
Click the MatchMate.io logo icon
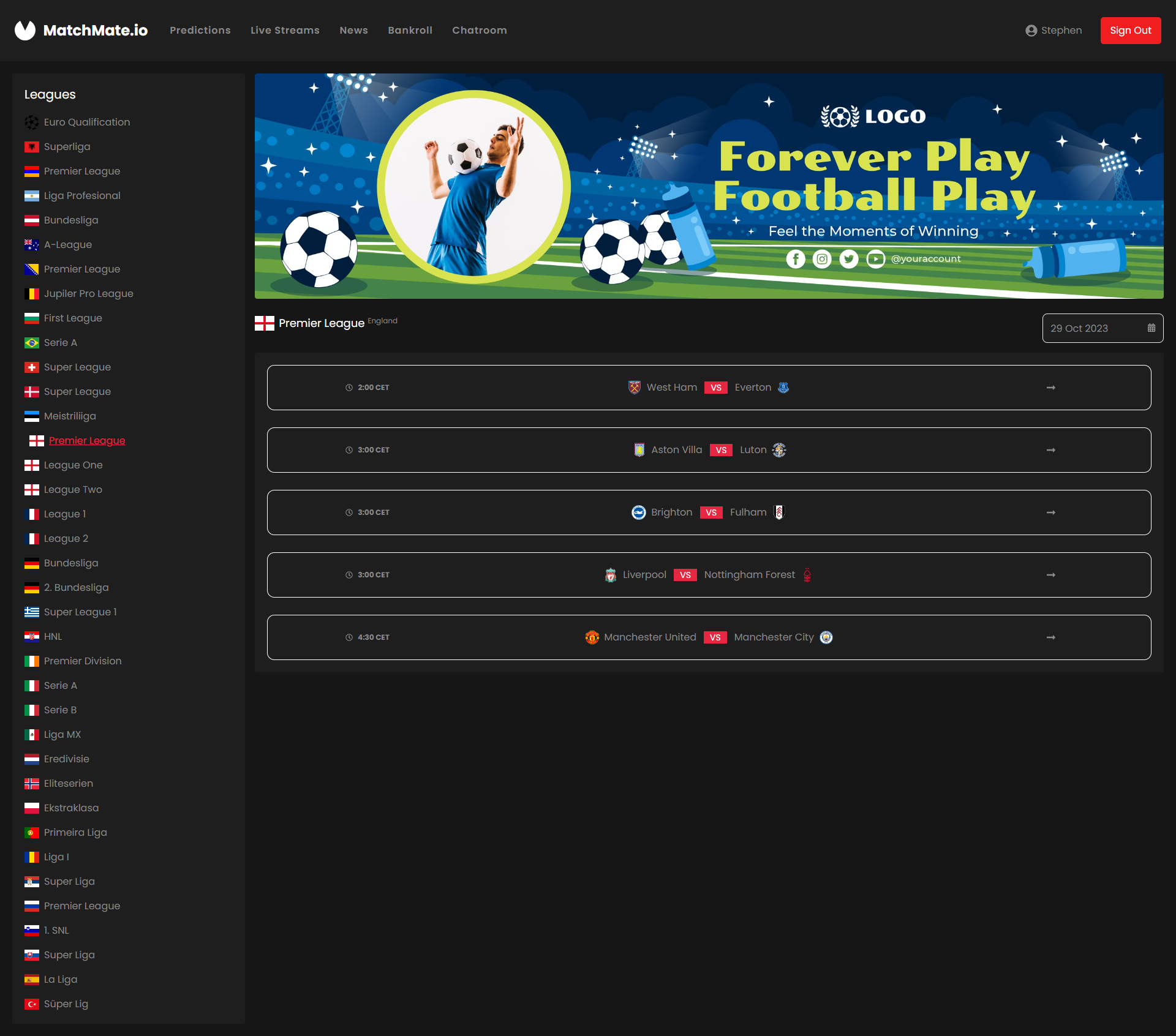25,30
